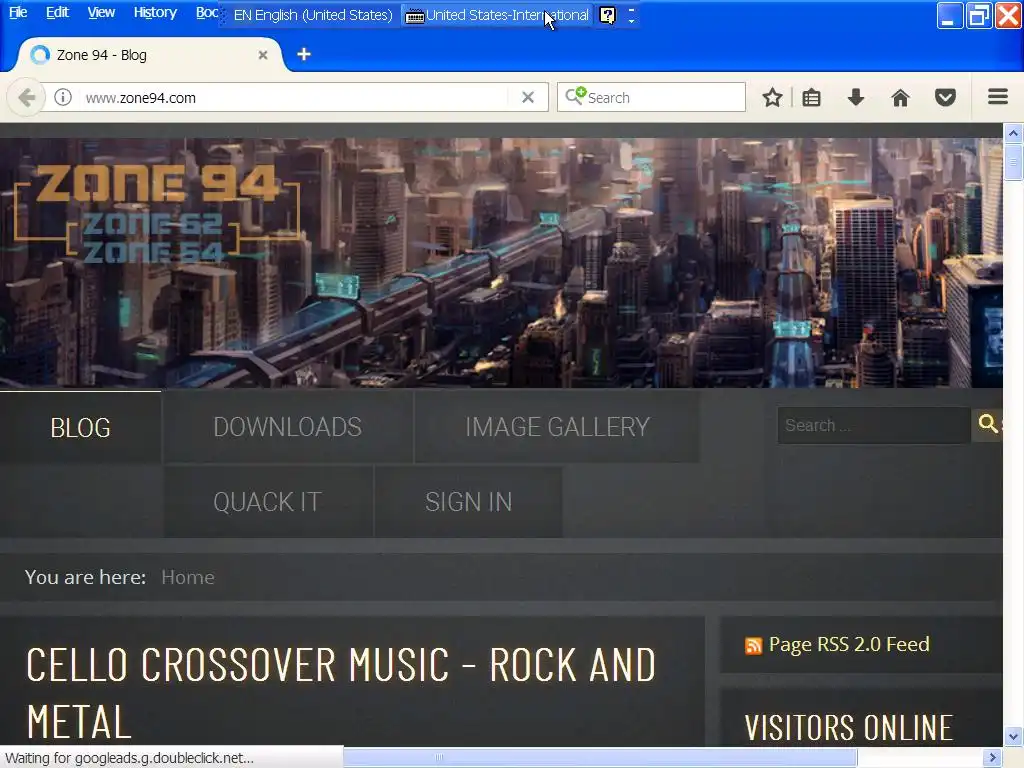
Task: Click the RSS feed orange icon
Action: tap(753, 646)
